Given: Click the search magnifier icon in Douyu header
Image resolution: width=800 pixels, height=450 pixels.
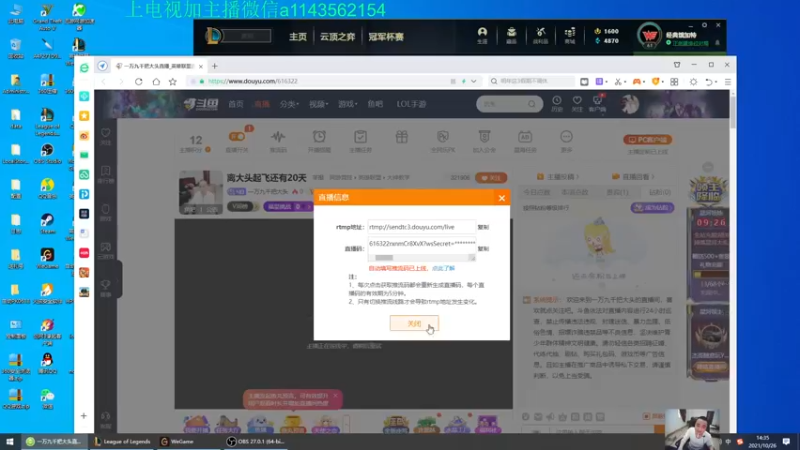Looking at the screenshot, I should pyautogui.click(x=532, y=104).
